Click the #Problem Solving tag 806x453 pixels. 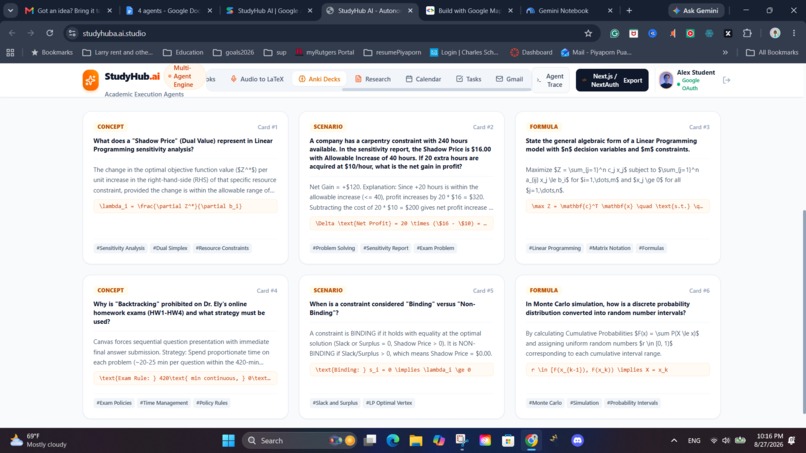click(x=334, y=248)
